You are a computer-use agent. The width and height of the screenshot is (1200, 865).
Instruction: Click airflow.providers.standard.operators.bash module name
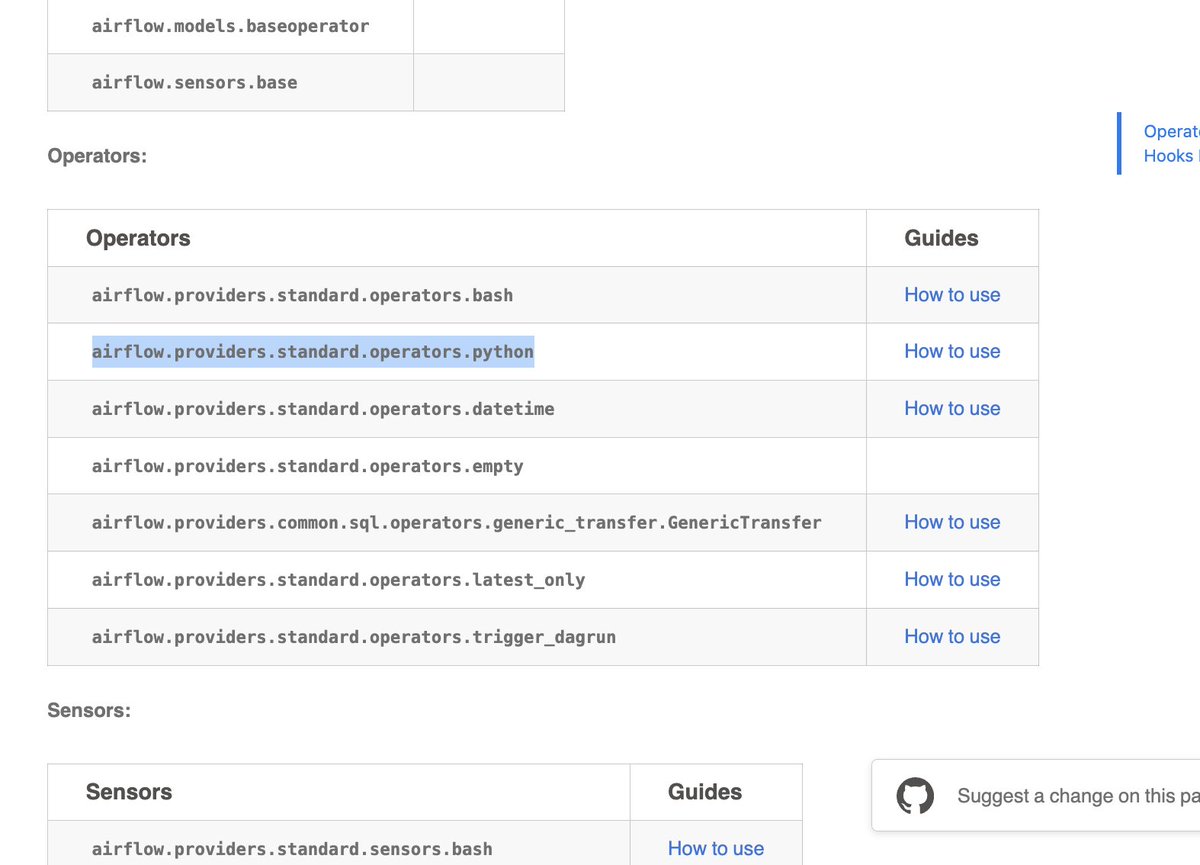point(302,295)
